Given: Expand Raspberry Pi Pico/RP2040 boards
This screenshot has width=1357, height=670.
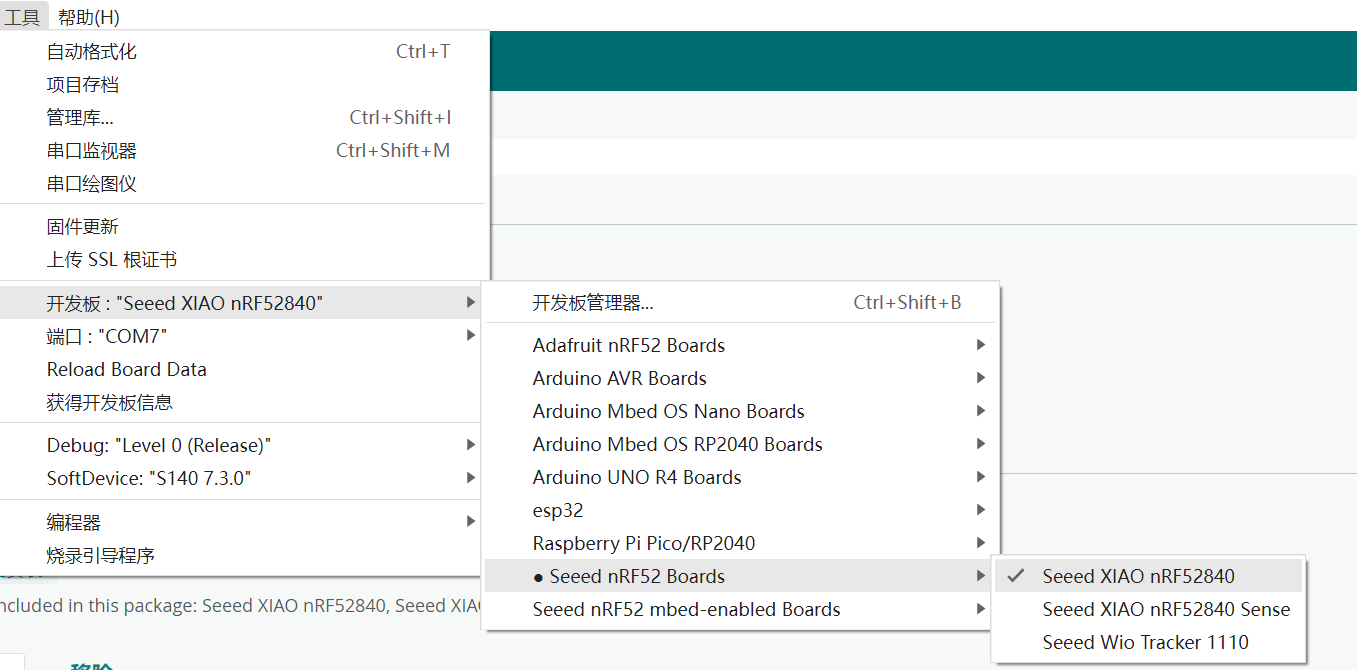Looking at the screenshot, I should (x=741, y=544).
